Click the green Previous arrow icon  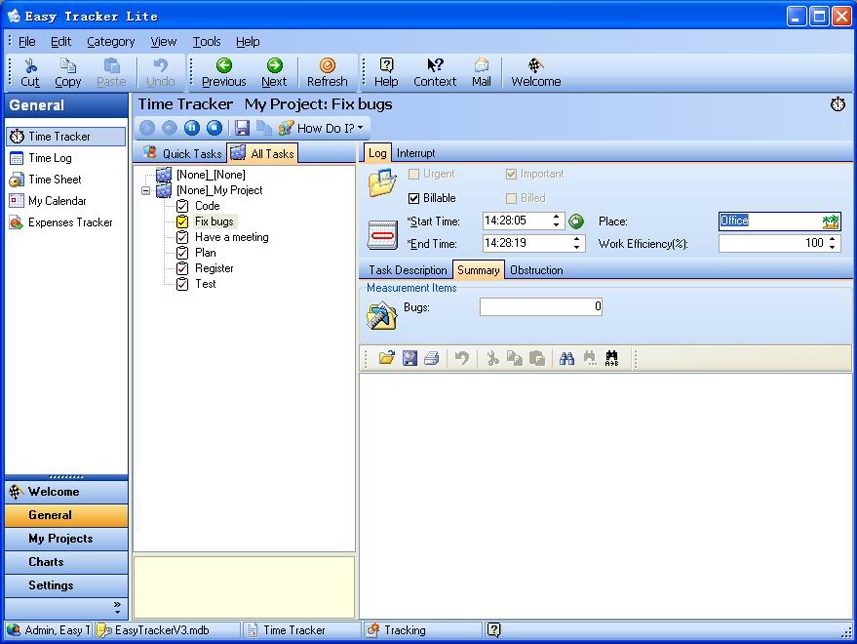pyautogui.click(x=223, y=66)
